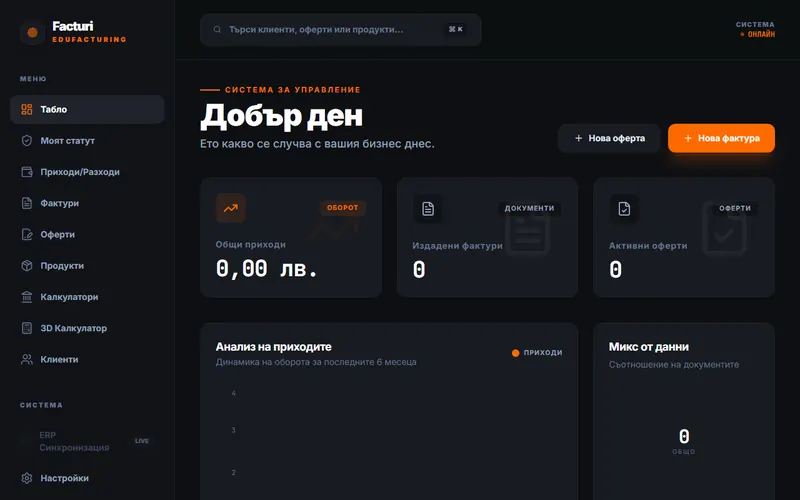Screen dimensions: 800x500
Task: Go to Клиенти in sidebar
Action: [x=87, y=359]
